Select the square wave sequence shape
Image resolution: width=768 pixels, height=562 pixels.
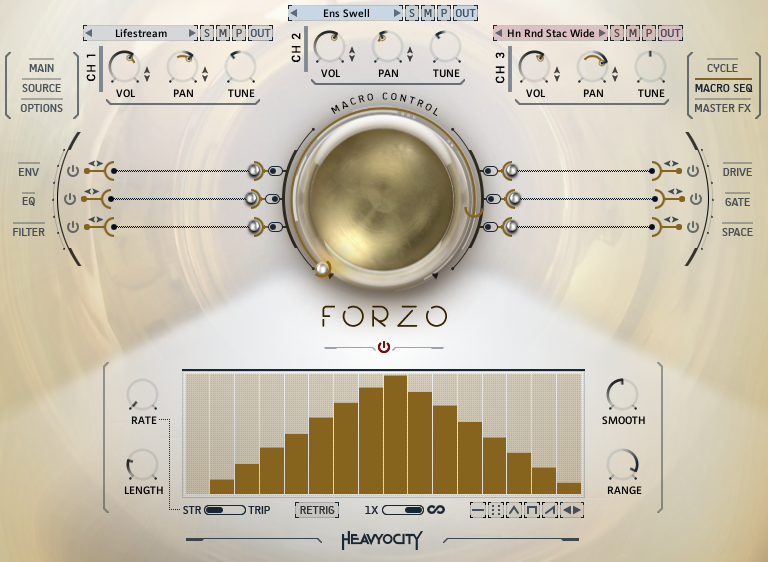531,510
